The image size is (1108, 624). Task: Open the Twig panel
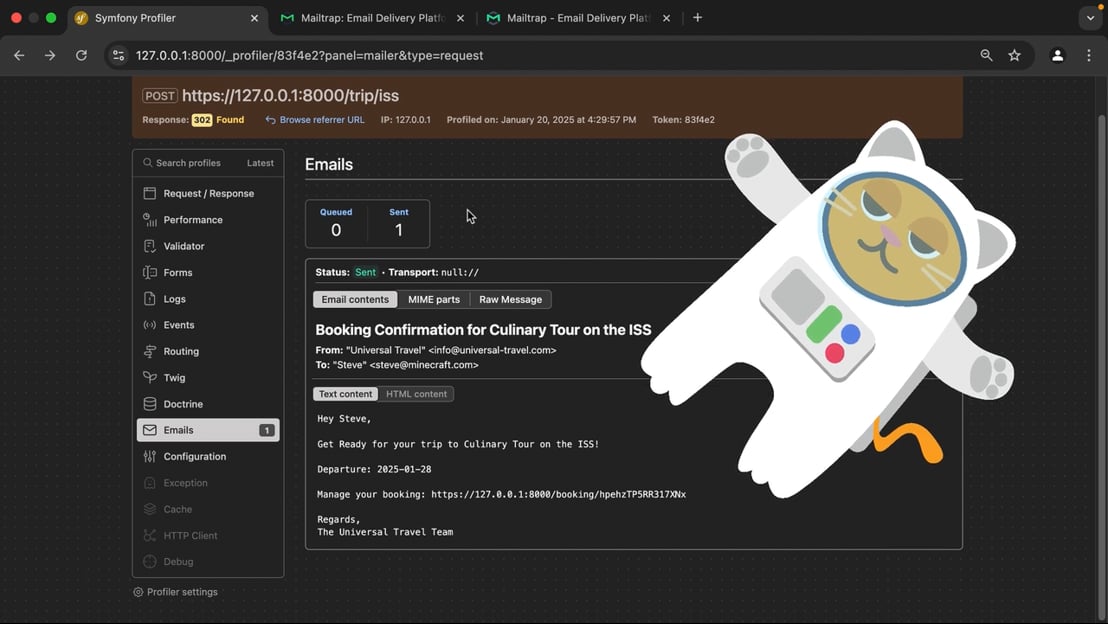174,378
